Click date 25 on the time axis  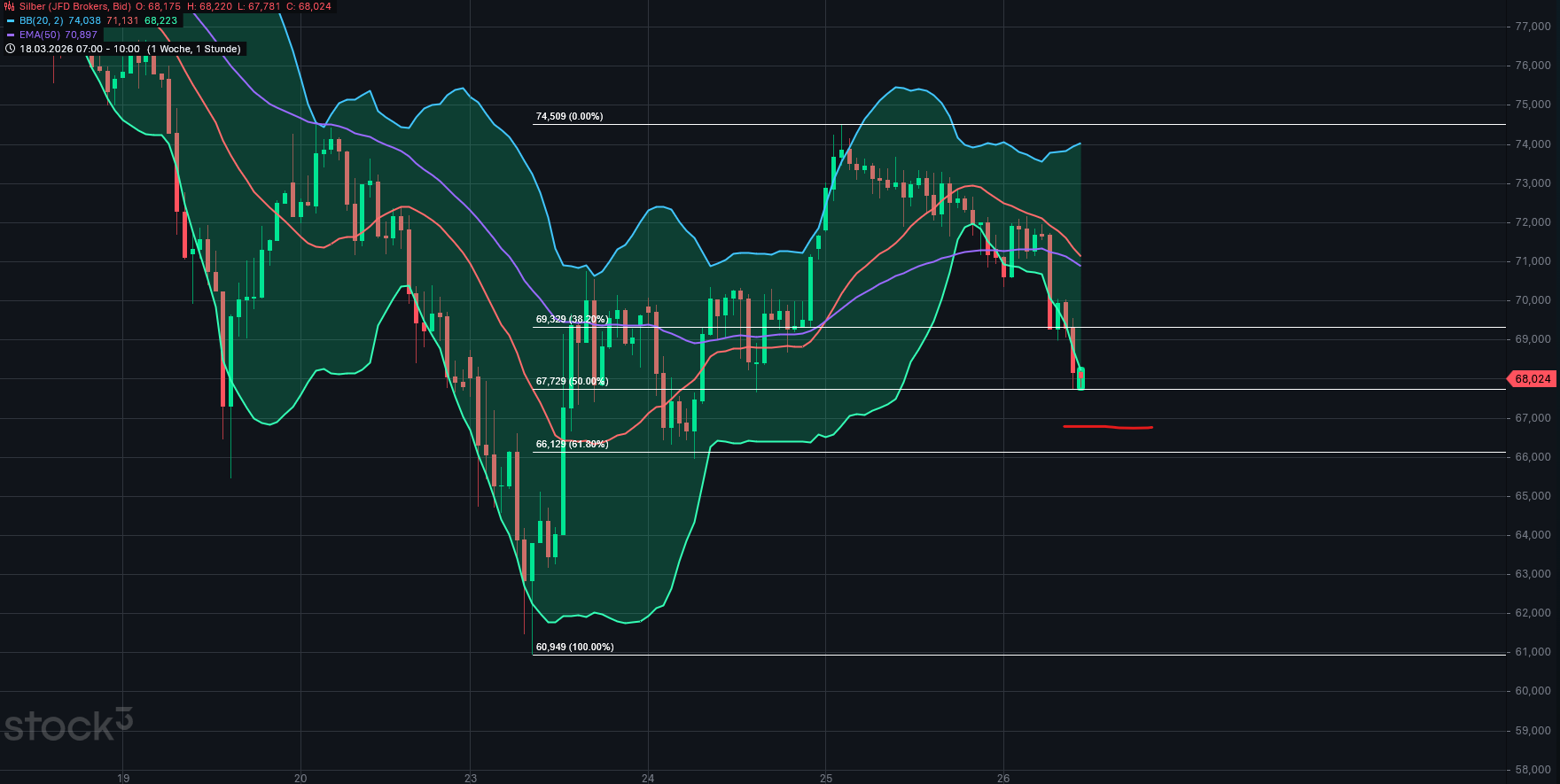(x=826, y=778)
